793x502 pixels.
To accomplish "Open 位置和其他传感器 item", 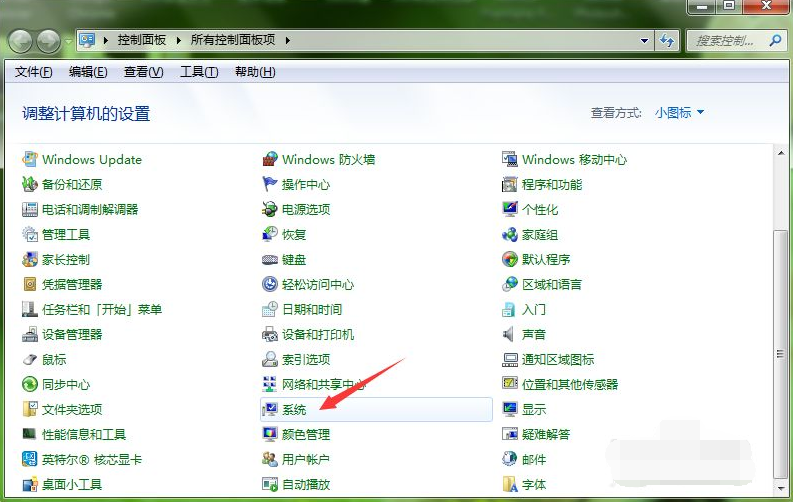I will (x=560, y=384).
